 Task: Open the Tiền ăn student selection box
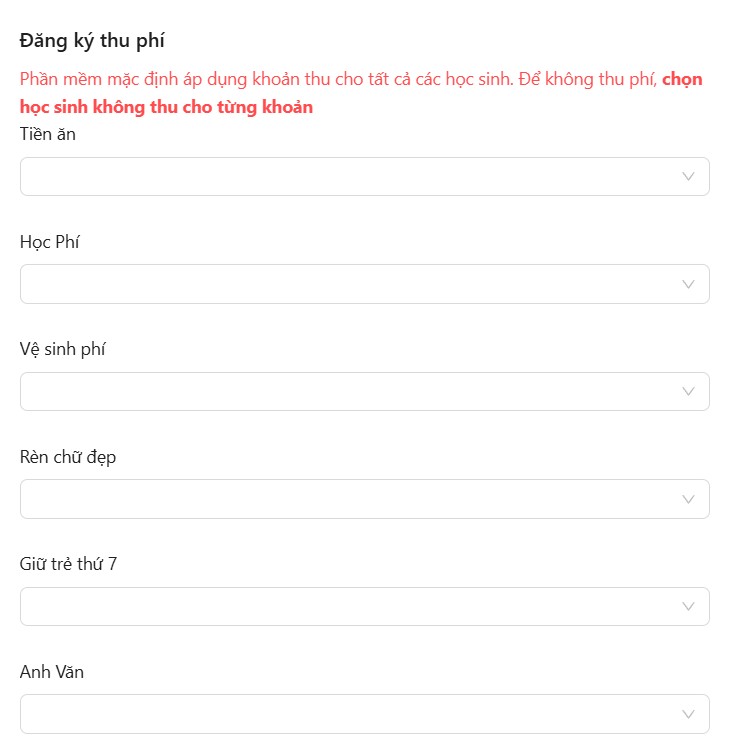point(350,176)
